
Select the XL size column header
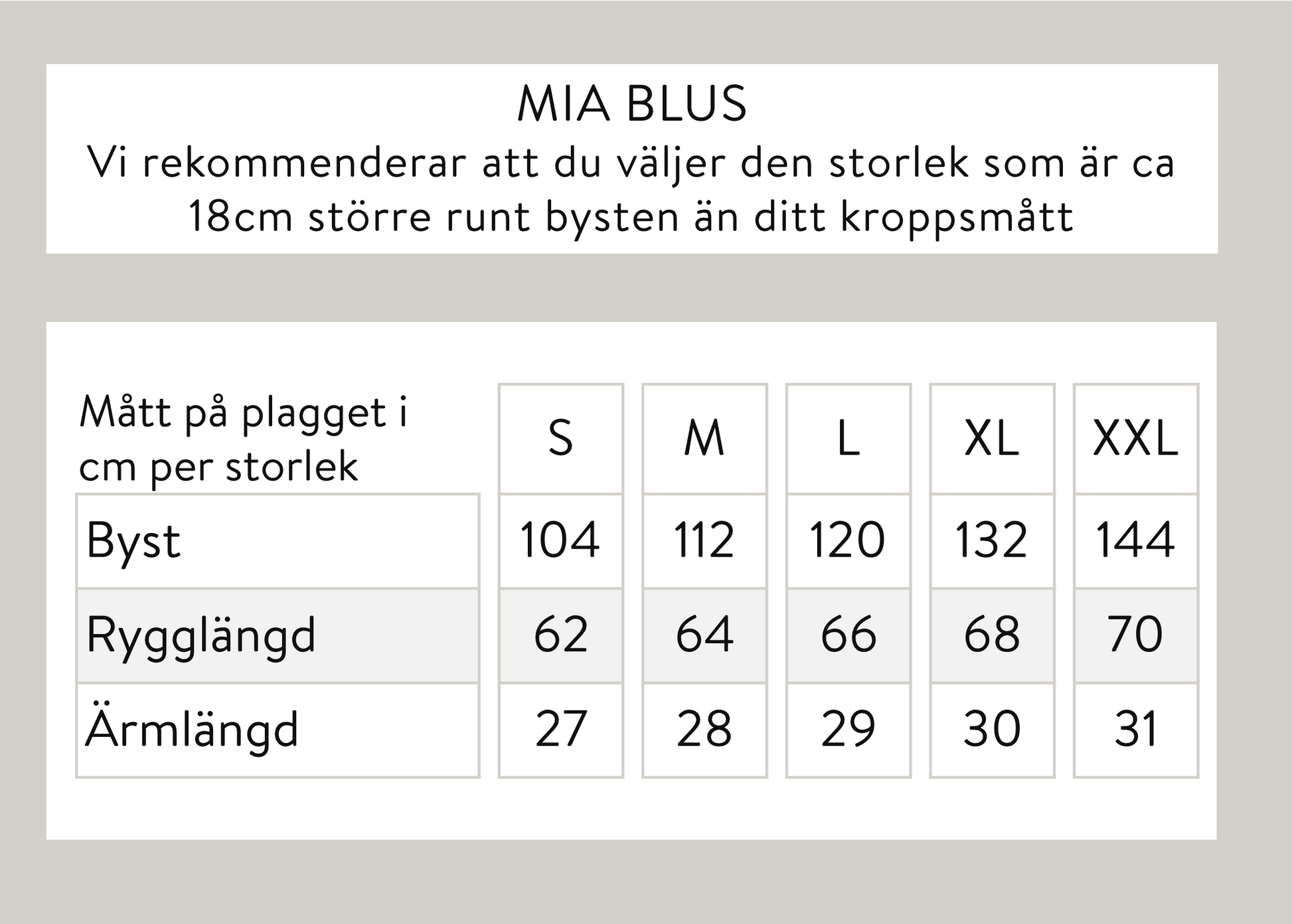click(x=992, y=439)
